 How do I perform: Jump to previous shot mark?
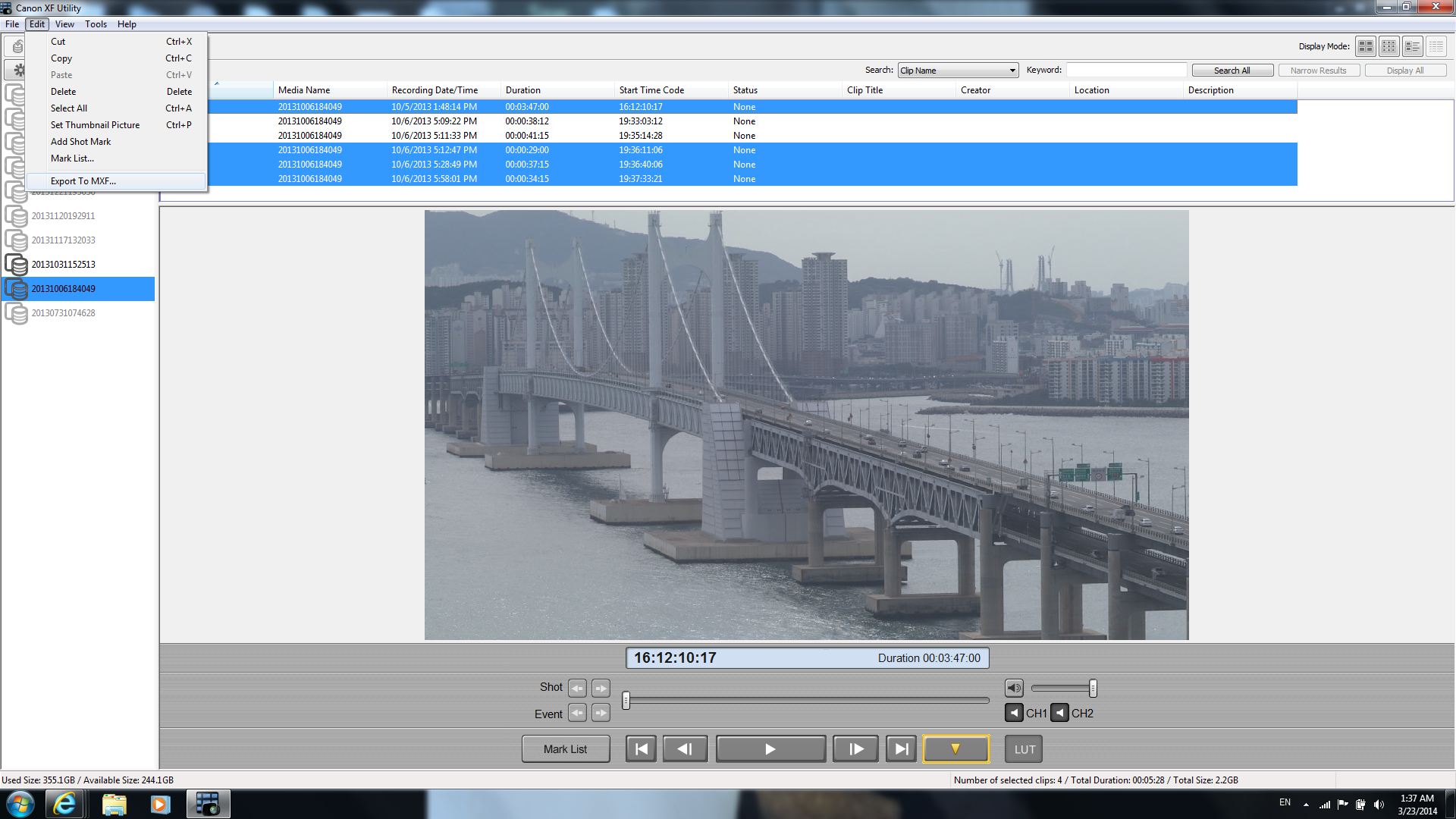click(x=577, y=688)
